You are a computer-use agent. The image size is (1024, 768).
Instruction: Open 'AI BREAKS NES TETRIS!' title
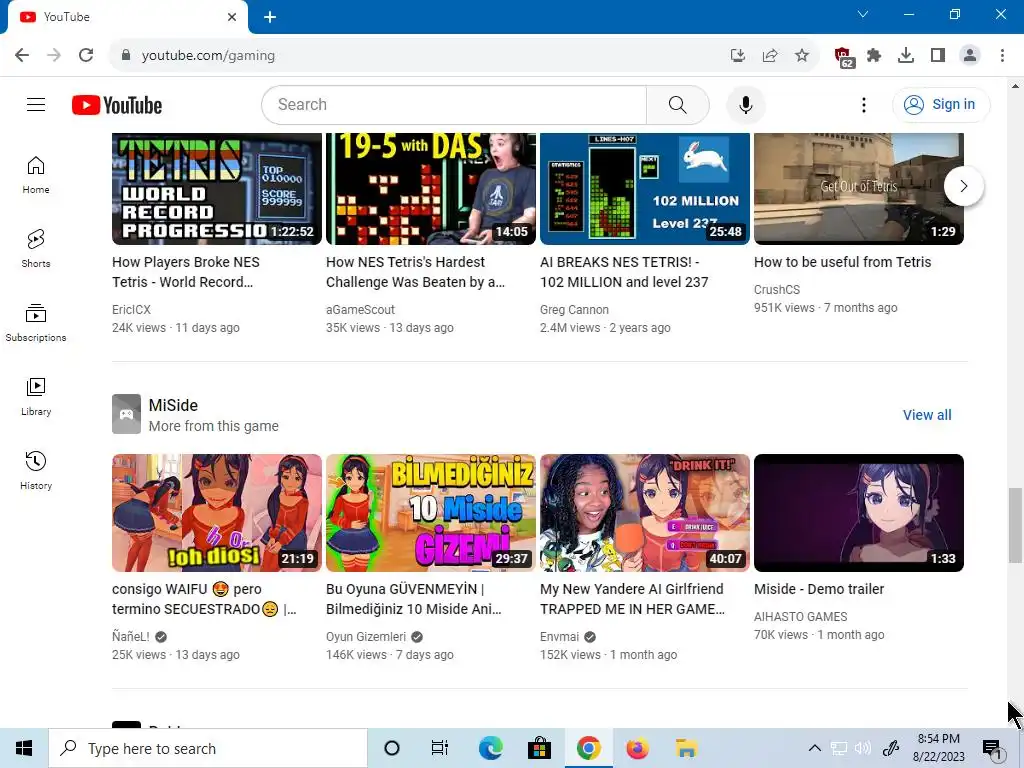coord(624,272)
